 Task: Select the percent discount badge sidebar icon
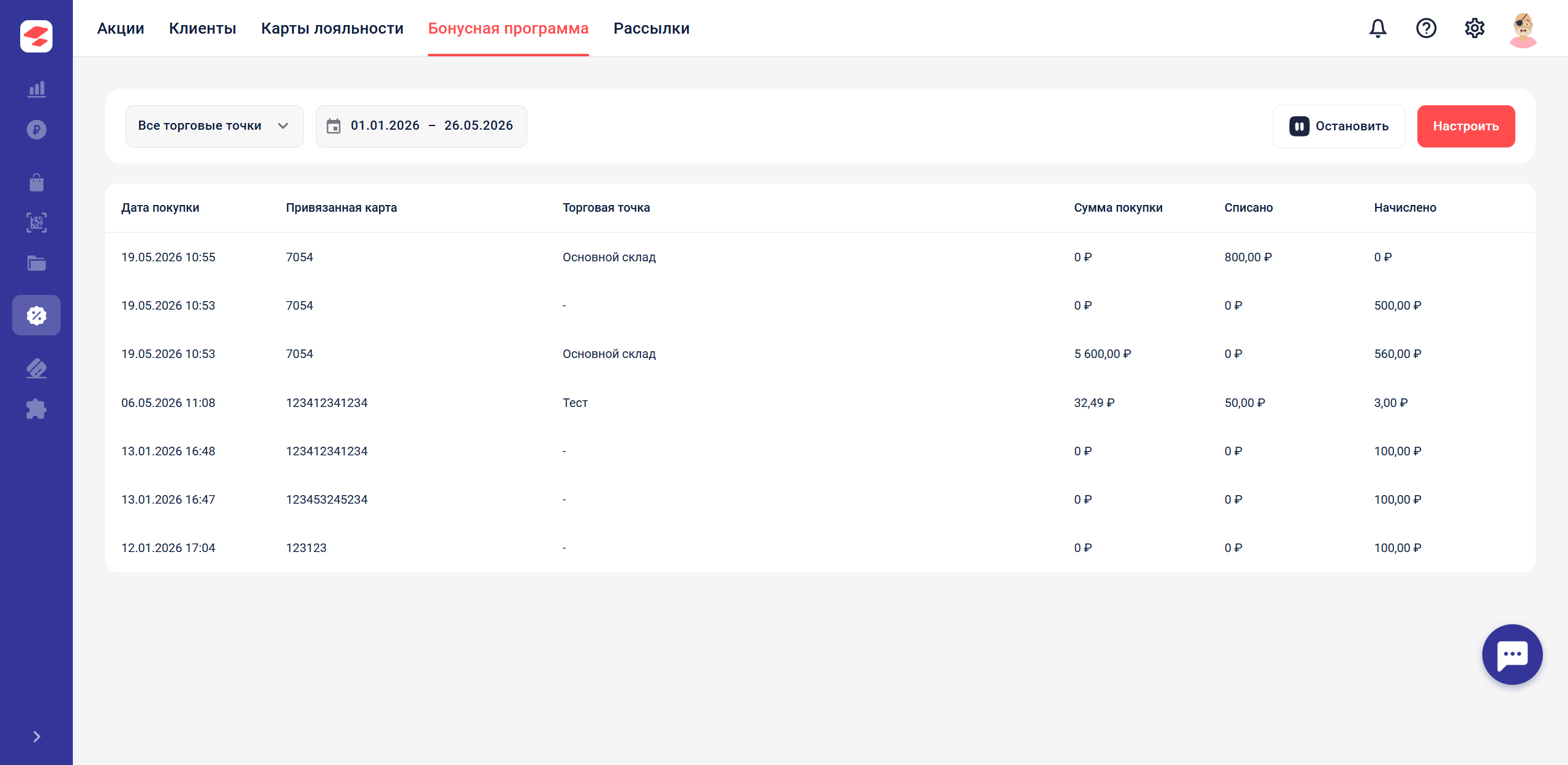click(37, 315)
